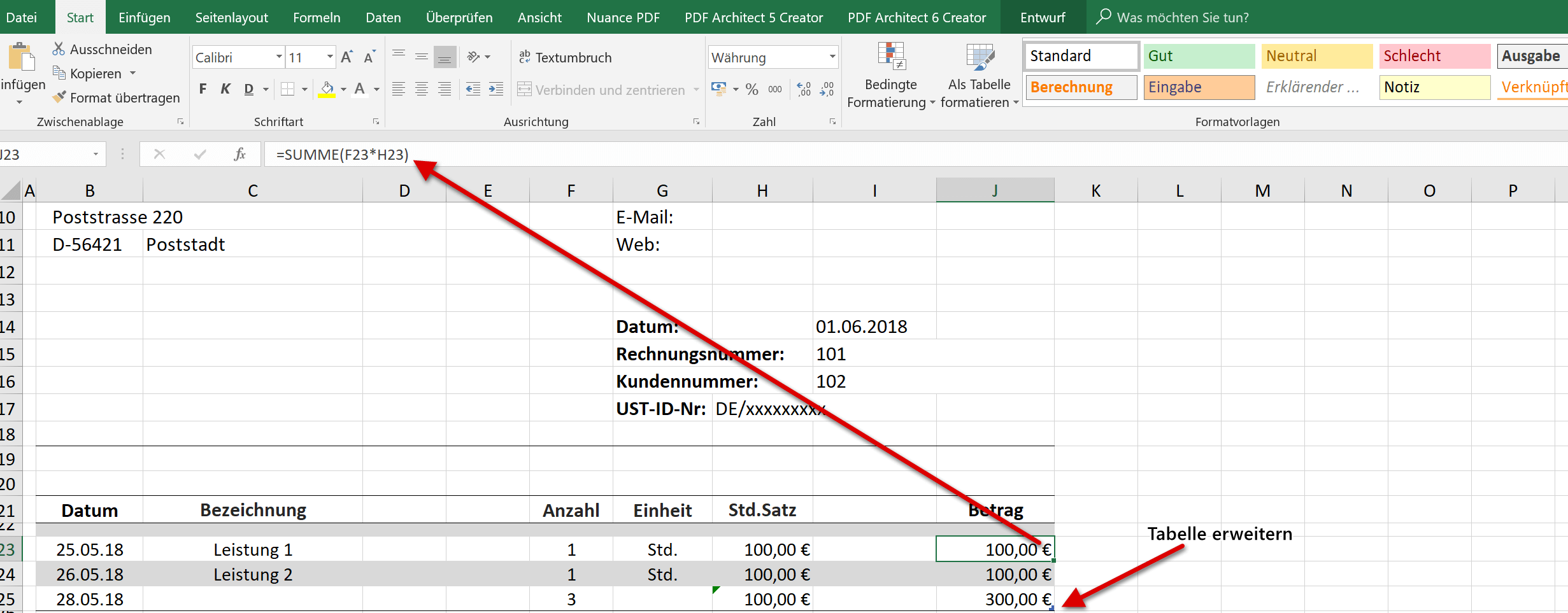1568x613 pixels.
Task: Switch to the Formeln tab
Action: point(317,17)
